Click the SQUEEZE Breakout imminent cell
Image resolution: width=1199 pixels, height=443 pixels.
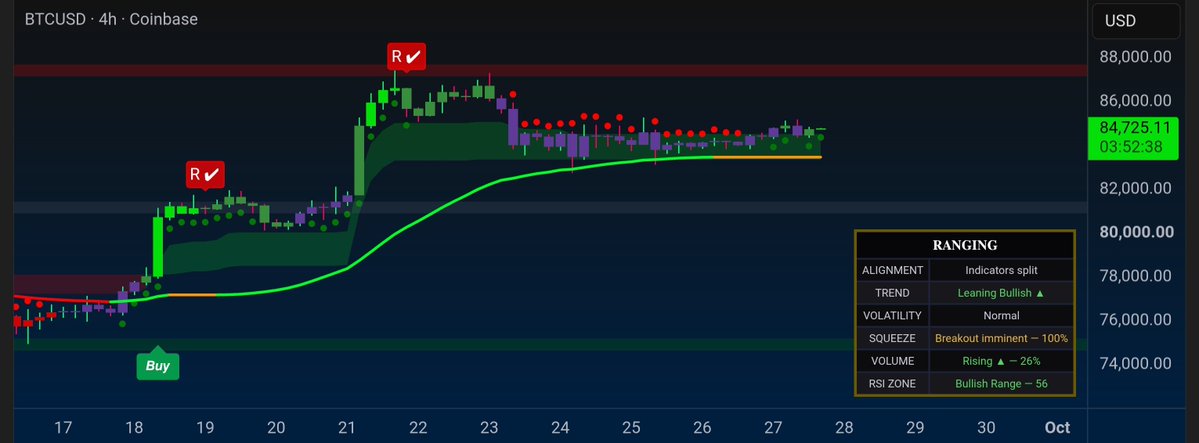[x=1001, y=337]
